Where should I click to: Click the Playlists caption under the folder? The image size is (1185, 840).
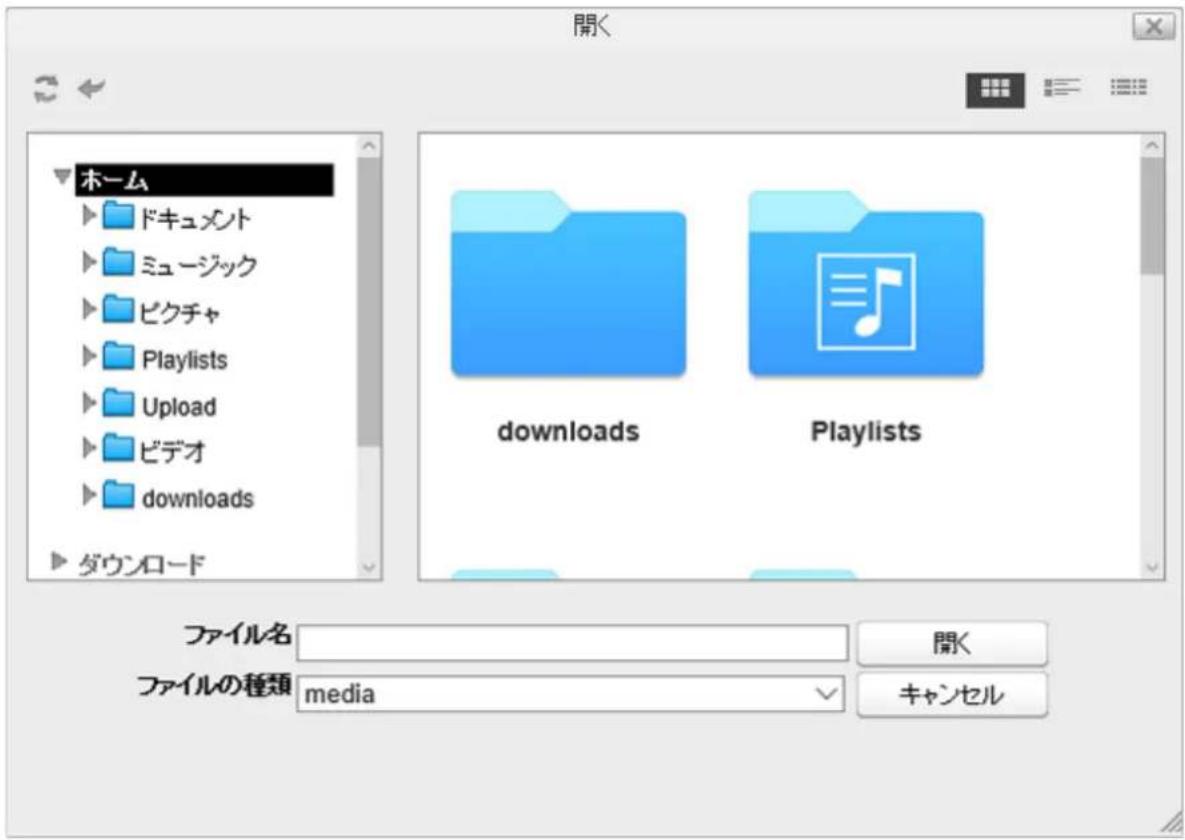866,432
